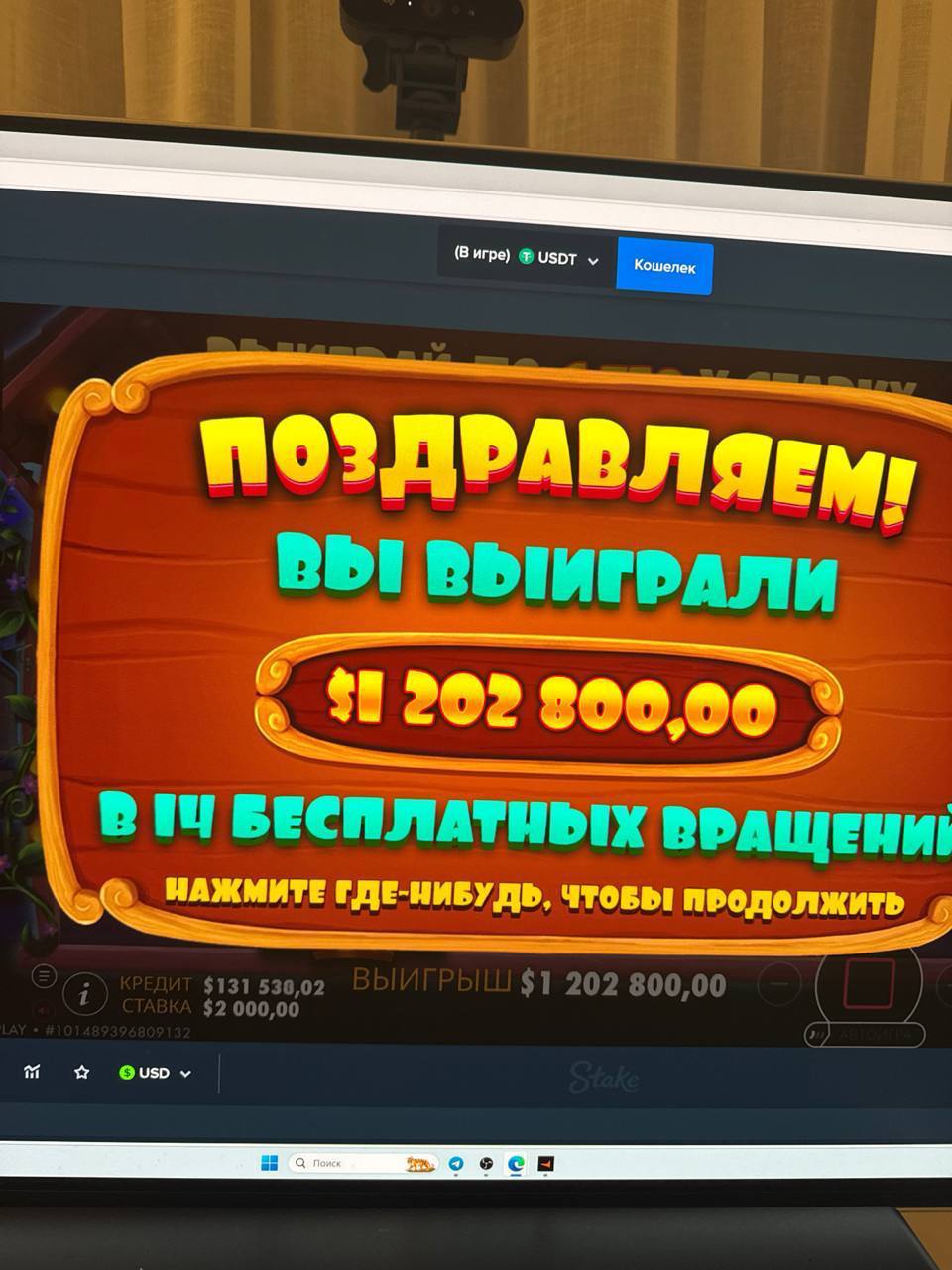Click the Stake logo in footer
Screen dimensions: 952x1270
tap(604, 1079)
